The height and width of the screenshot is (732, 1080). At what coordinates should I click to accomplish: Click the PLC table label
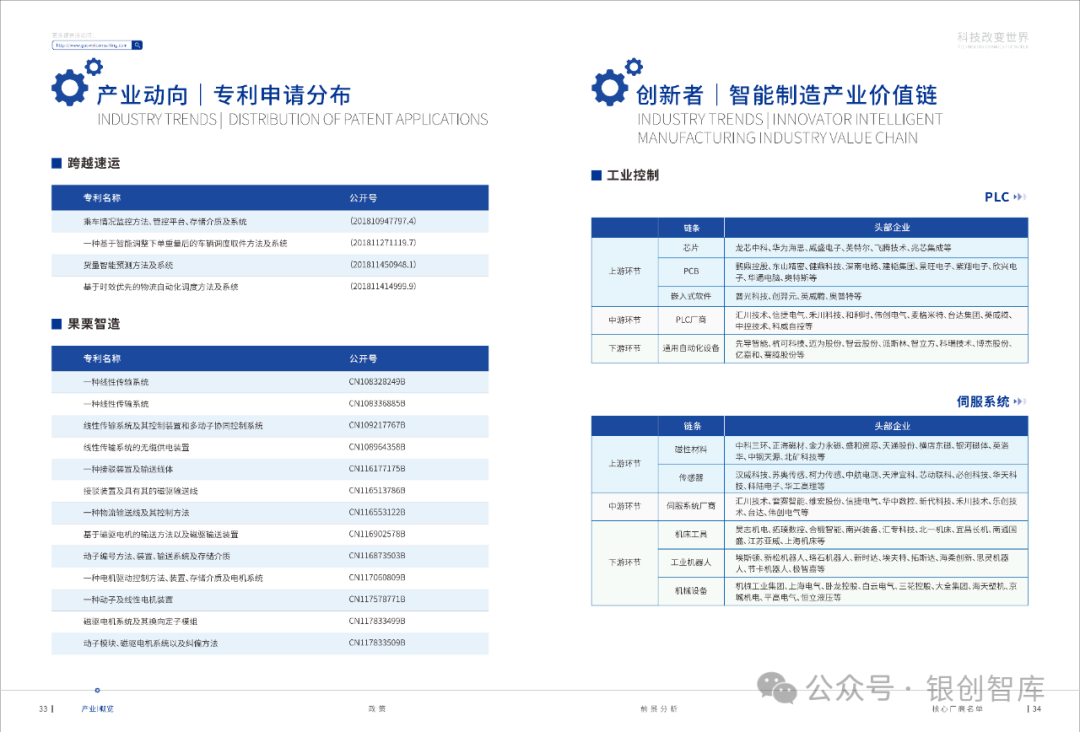(997, 197)
